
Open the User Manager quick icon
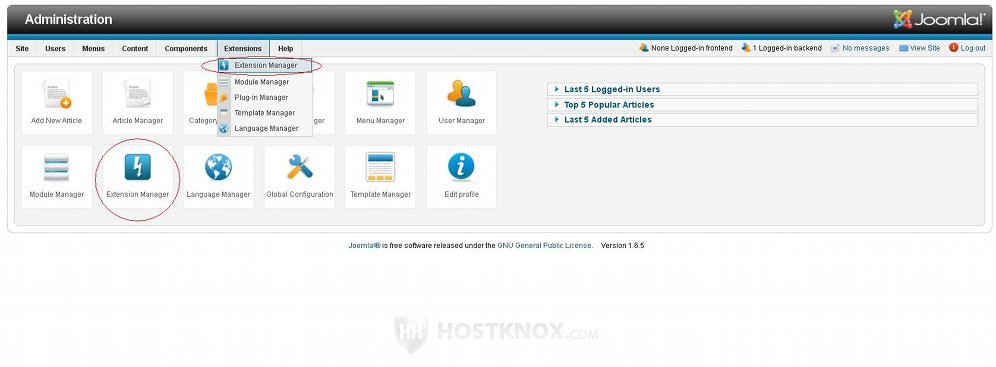[461, 103]
